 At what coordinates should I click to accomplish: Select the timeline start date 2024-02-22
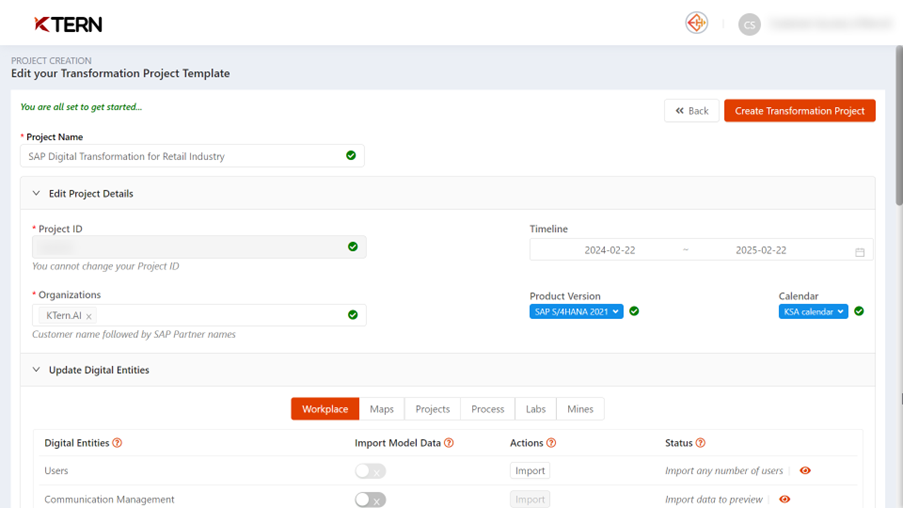pos(610,250)
